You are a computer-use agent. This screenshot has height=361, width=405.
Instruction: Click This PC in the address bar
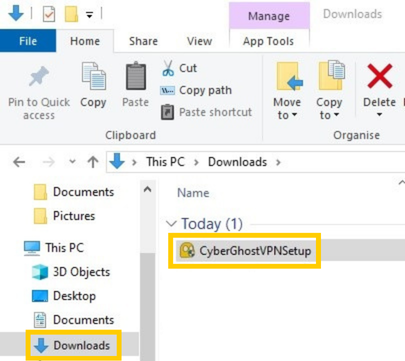pos(165,162)
